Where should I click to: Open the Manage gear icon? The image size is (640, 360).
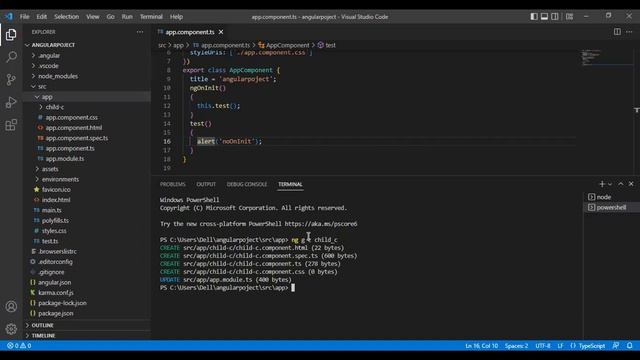pos(11,329)
